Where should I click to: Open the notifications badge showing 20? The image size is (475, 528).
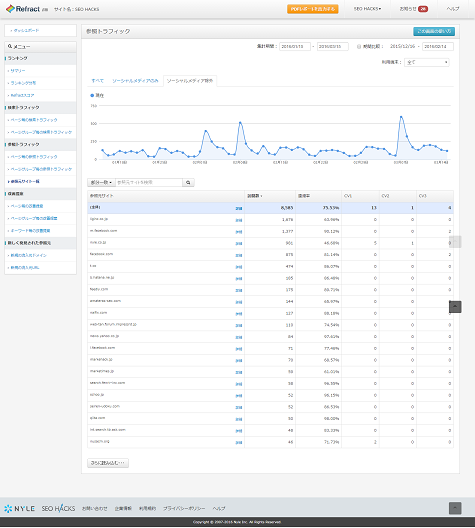click(x=423, y=9)
